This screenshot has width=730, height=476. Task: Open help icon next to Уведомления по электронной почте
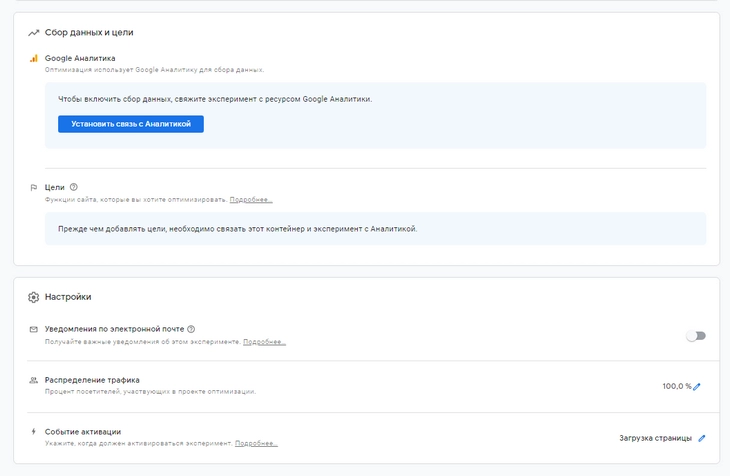(191, 329)
